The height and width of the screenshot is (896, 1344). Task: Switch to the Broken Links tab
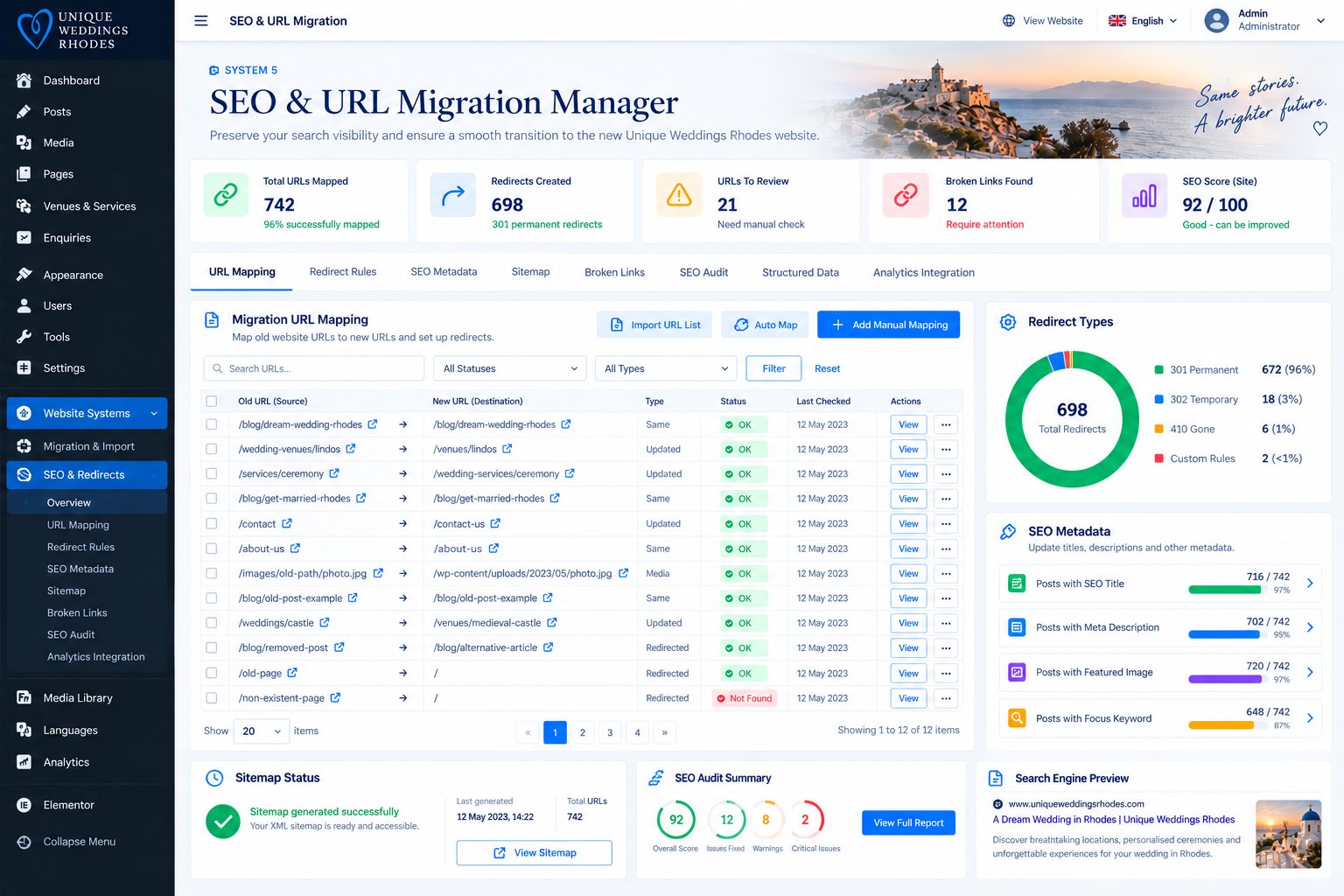(614, 272)
